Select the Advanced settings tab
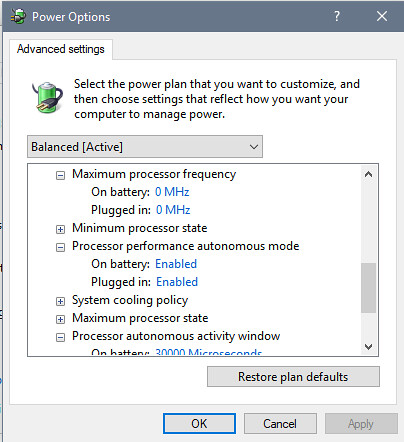 [61, 49]
